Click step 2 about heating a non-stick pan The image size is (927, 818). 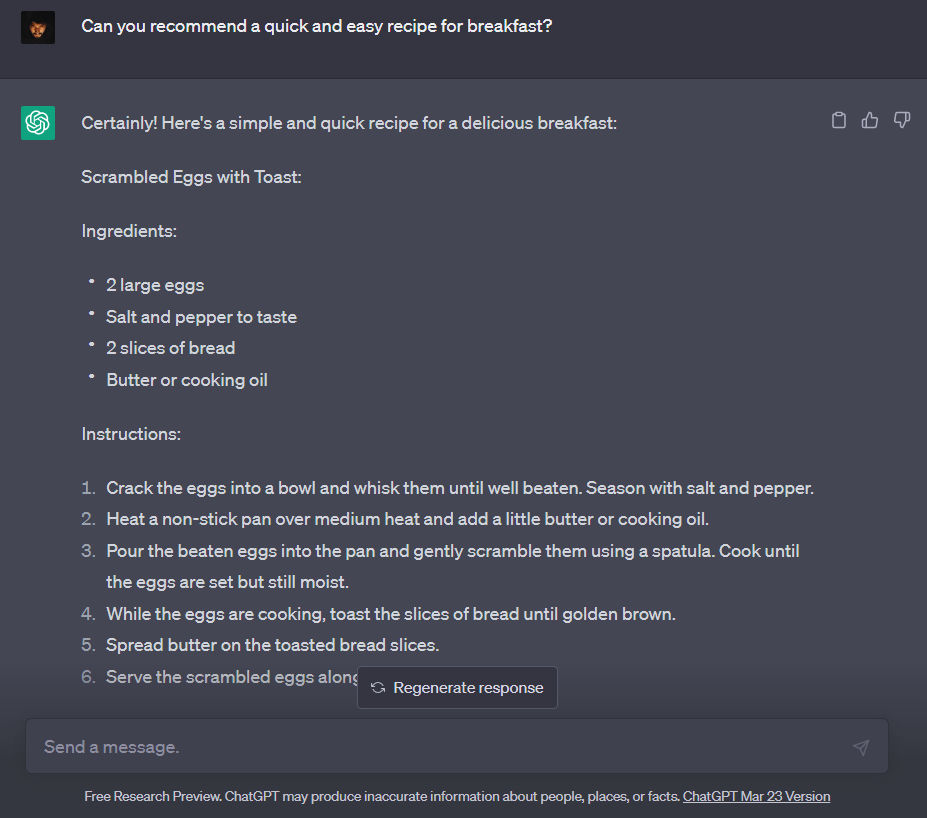[407, 519]
